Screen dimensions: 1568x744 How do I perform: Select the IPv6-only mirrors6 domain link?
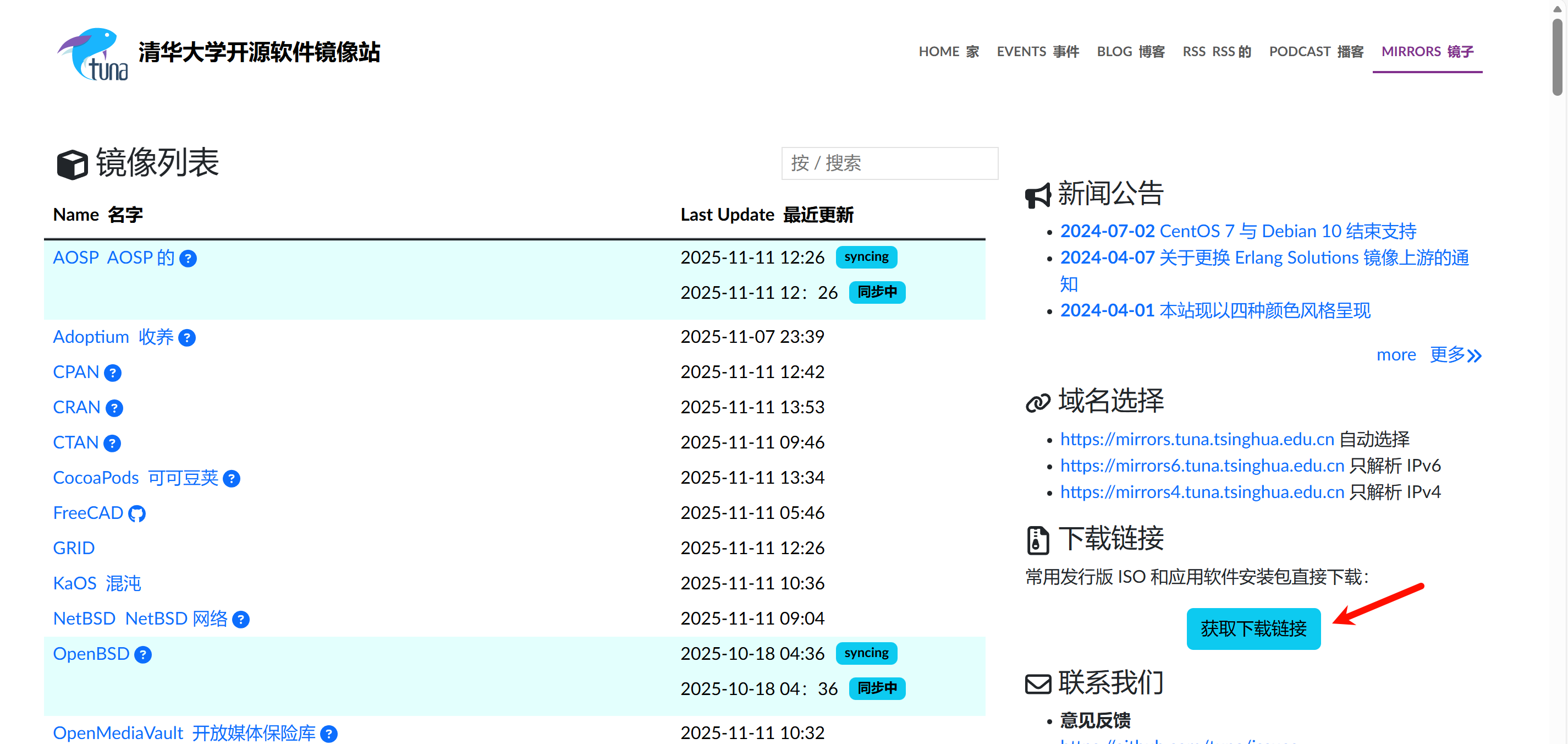[1202, 466]
